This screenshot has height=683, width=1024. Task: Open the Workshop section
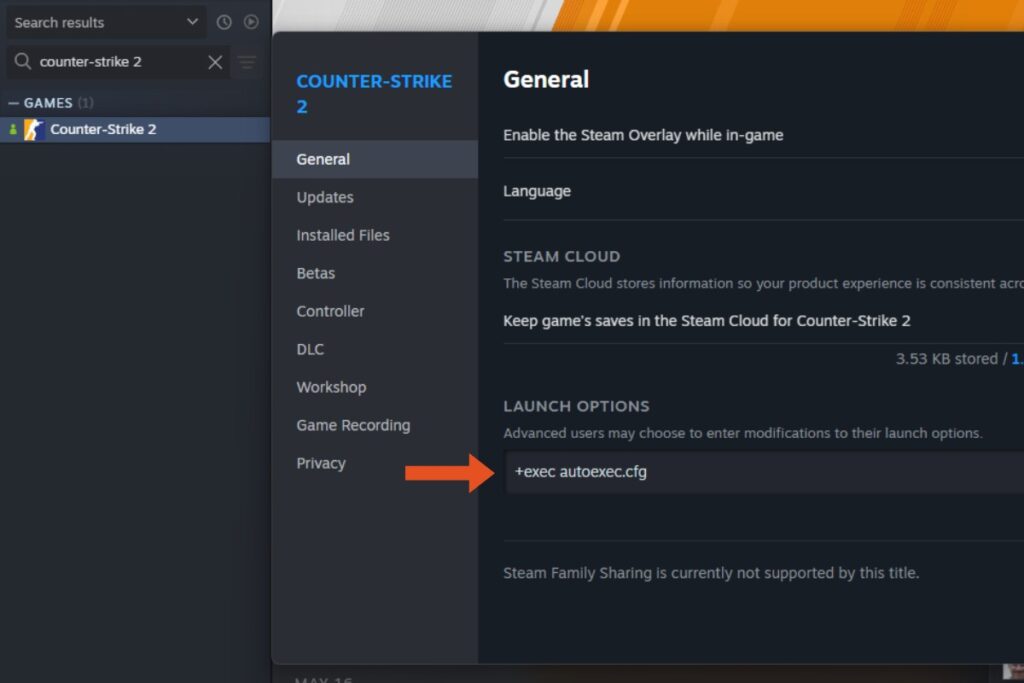click(331, 387)
